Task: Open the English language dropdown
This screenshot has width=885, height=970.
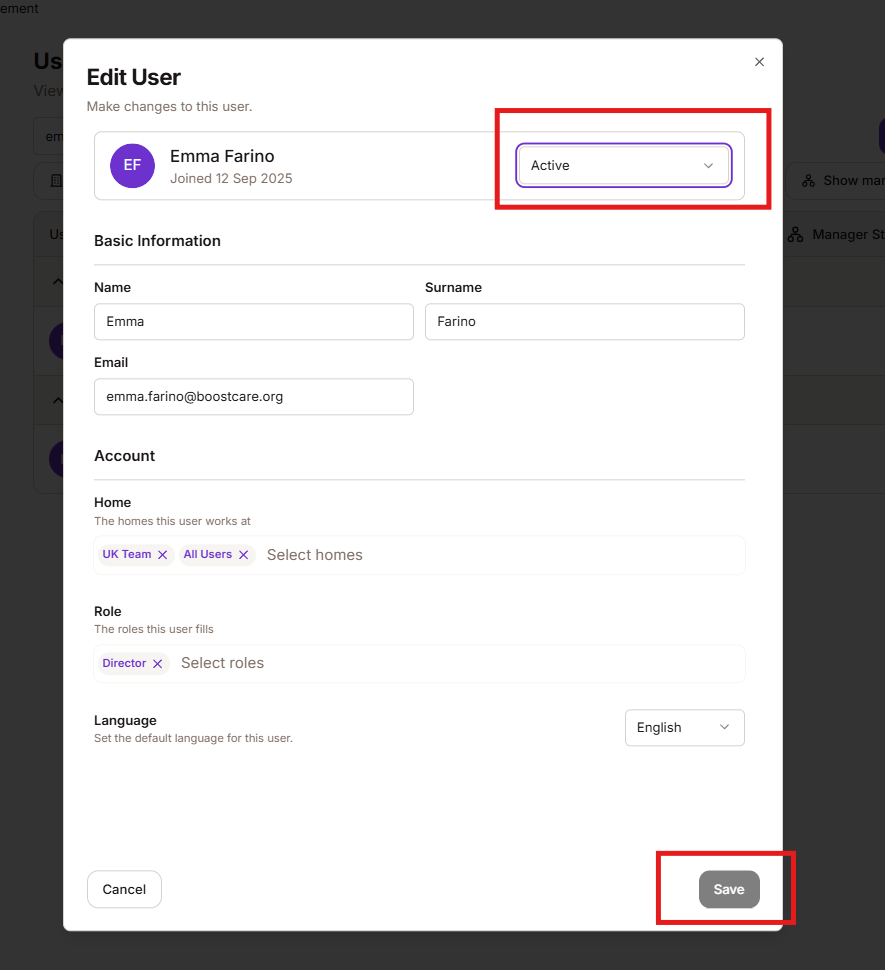Action: click(x=684, y=728)
